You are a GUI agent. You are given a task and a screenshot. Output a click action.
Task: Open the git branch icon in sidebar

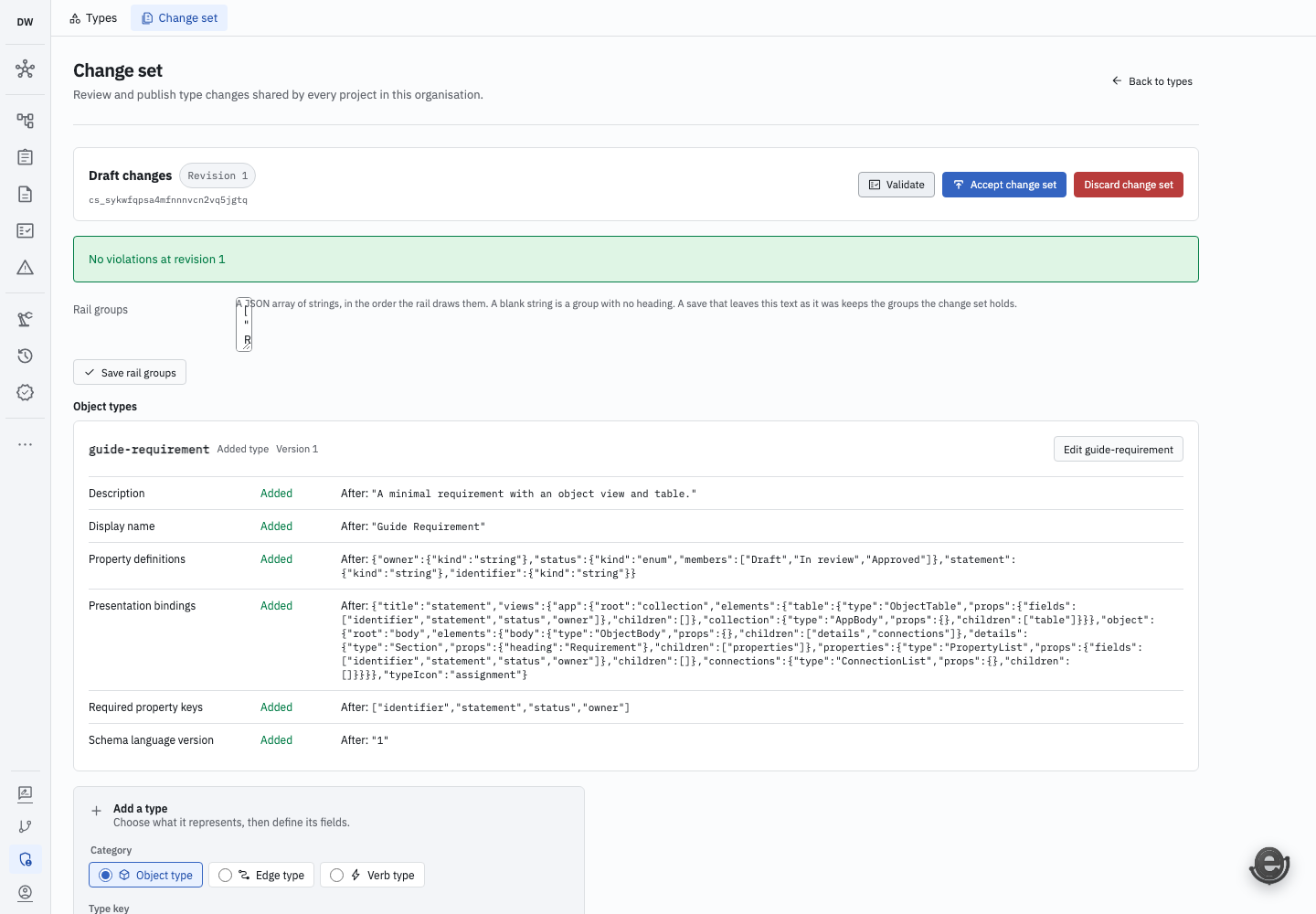click(25, 826)
